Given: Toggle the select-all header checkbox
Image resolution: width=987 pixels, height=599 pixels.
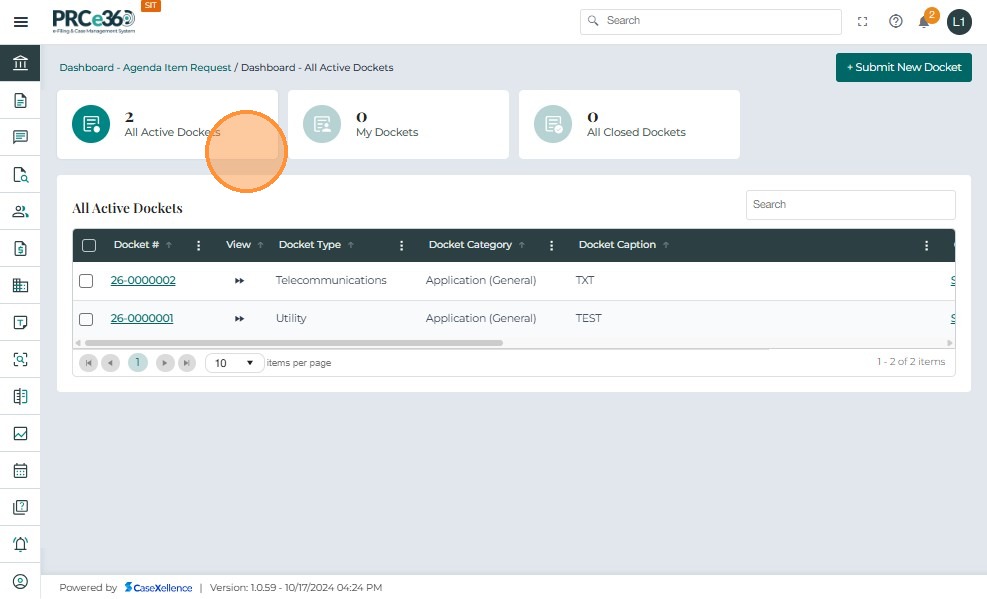Looking at the screenshot, I should pos(89,245).
